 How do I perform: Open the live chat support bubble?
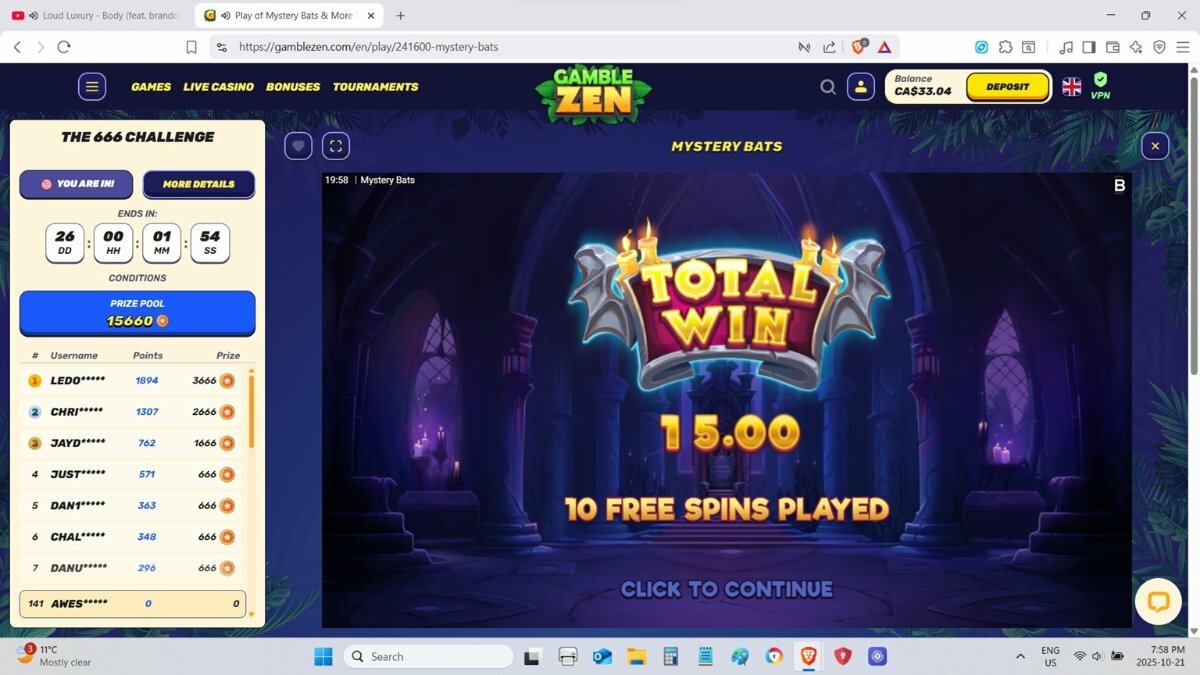point(1158,602)
